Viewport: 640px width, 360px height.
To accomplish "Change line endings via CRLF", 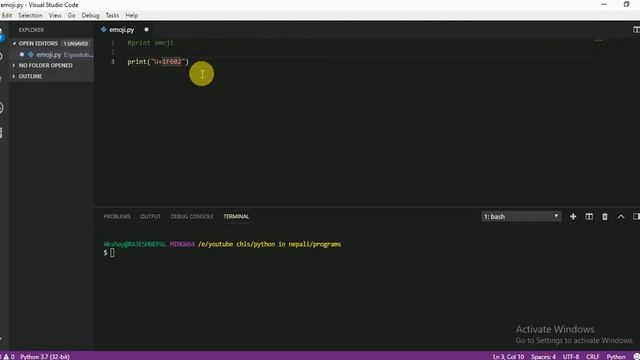I will [593, 356].
